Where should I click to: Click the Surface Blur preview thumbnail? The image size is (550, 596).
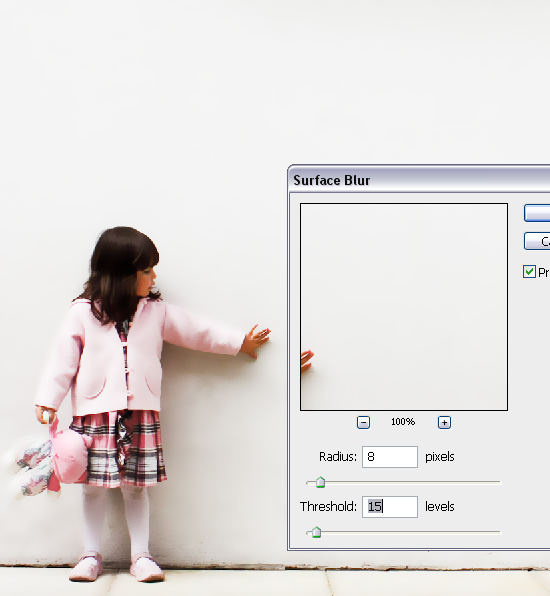[404, 307]
